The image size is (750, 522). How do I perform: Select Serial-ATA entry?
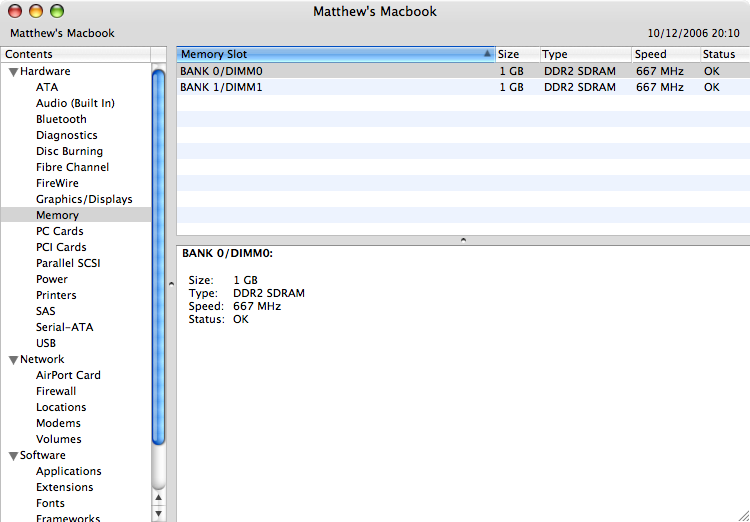click(65, 327)
